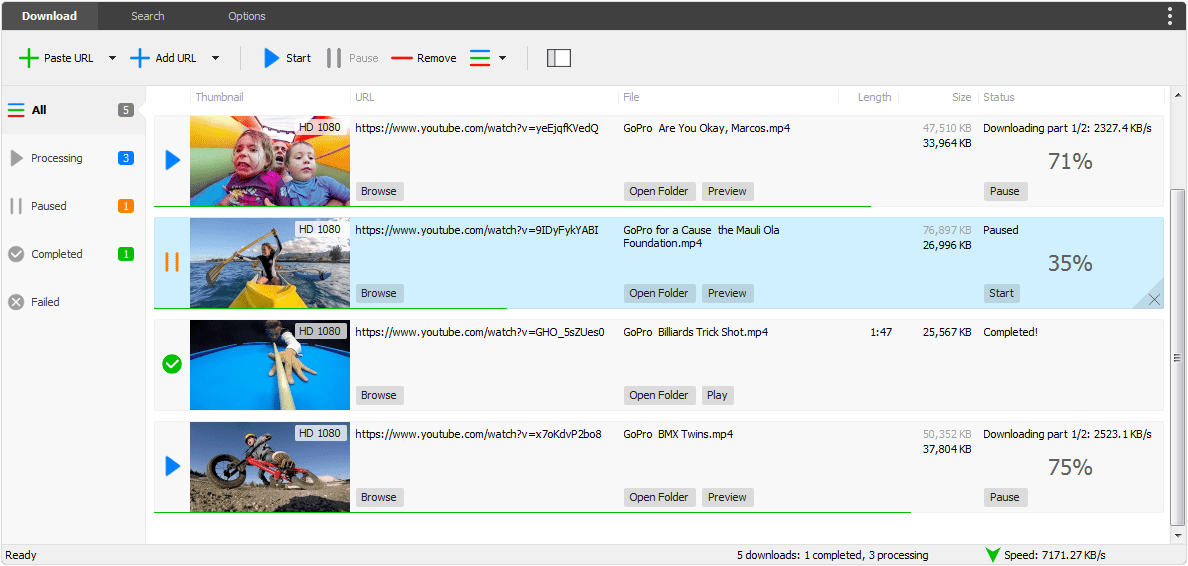Click Browse button for Mauli Ola video
This screenshot has width=1188, height=566.
click(380, 293)
